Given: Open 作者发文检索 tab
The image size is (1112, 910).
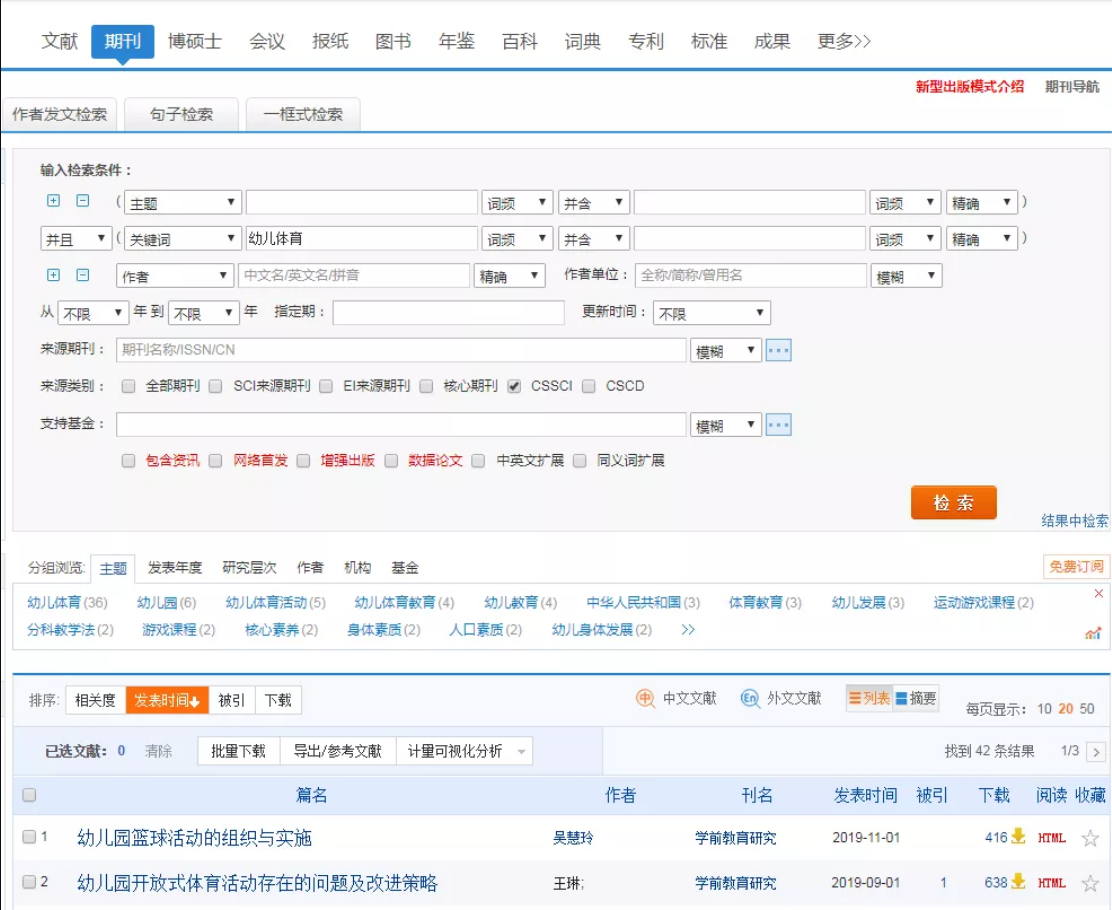Looking at the screenshot, I should [x=60, y=114].
